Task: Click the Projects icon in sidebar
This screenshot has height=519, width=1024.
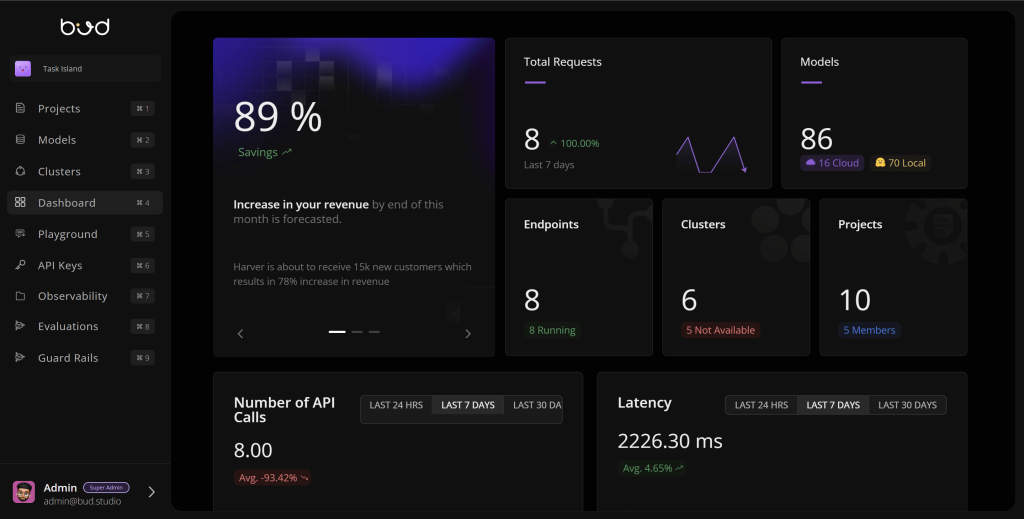Action: 20,108
